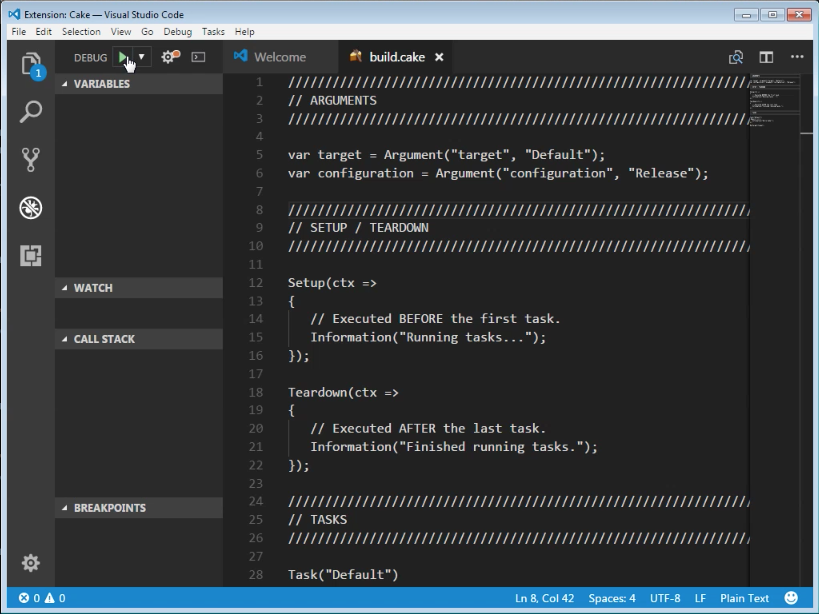Click the "Setup(ctx =>" line
Image resolution: width=819 pixels, height=614 pixels.
[332, 283]
